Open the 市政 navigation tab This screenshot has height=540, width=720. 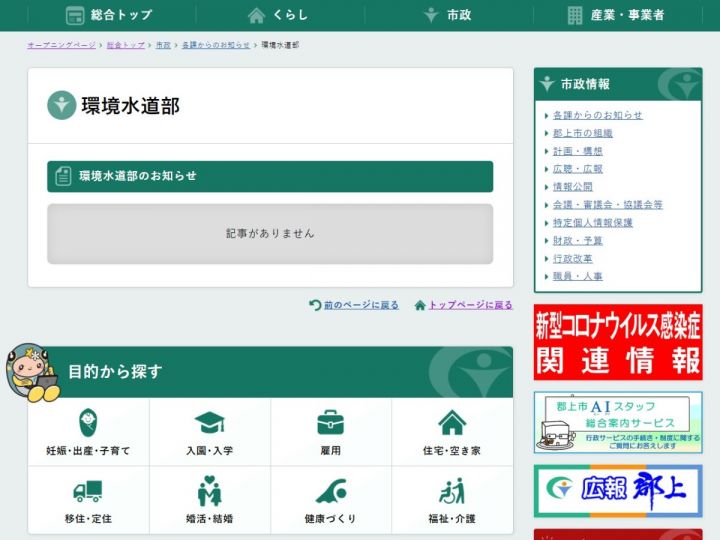click(447, 15)
